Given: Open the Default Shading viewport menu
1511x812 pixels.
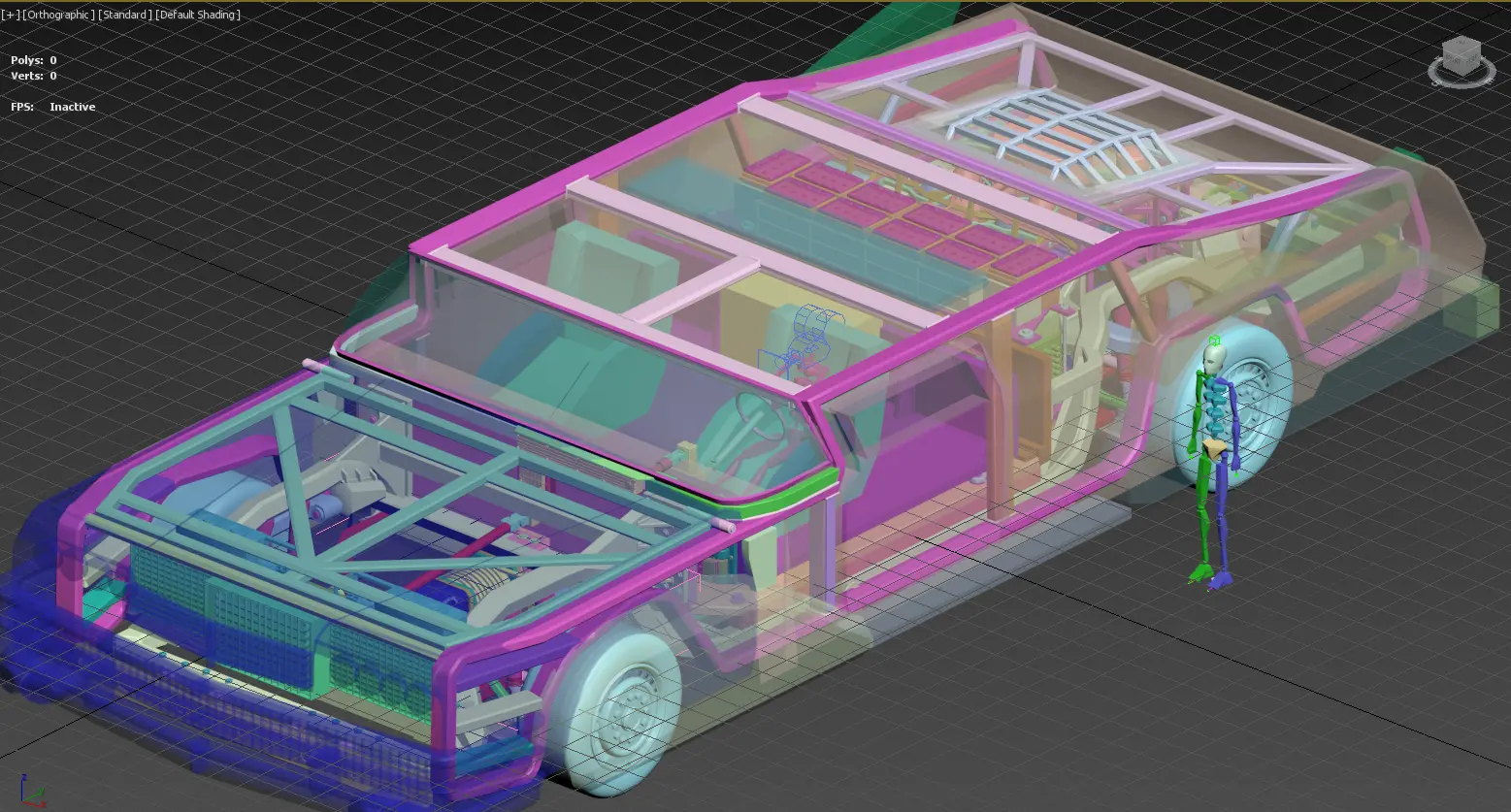Looking at the screenshot, I should click(x=197, y=15).
